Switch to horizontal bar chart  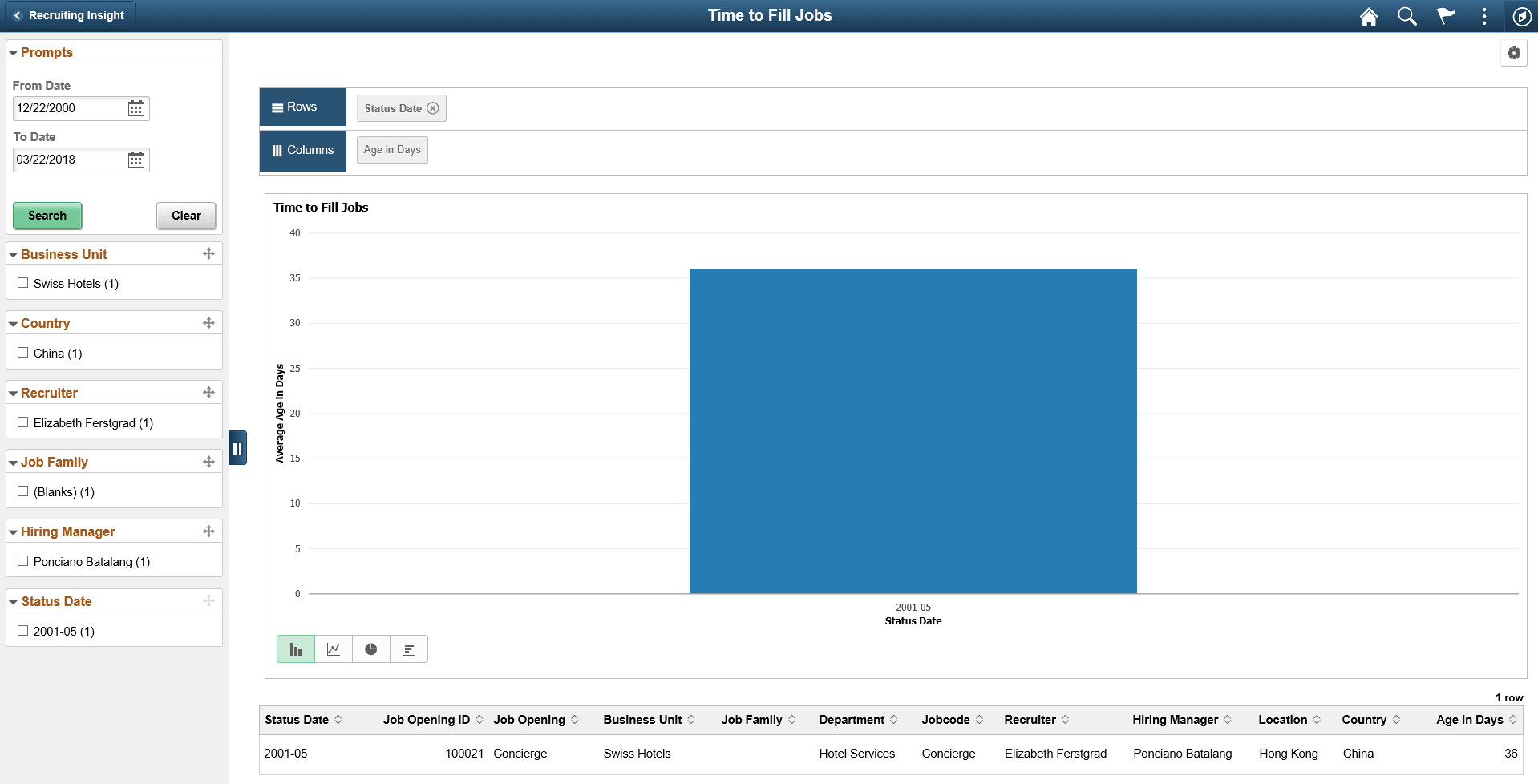tap(409, 649)
